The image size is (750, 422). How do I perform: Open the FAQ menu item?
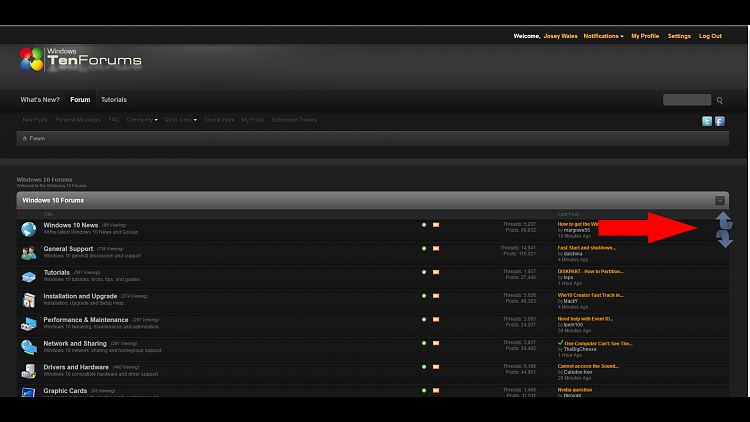[x=113, y=120]
